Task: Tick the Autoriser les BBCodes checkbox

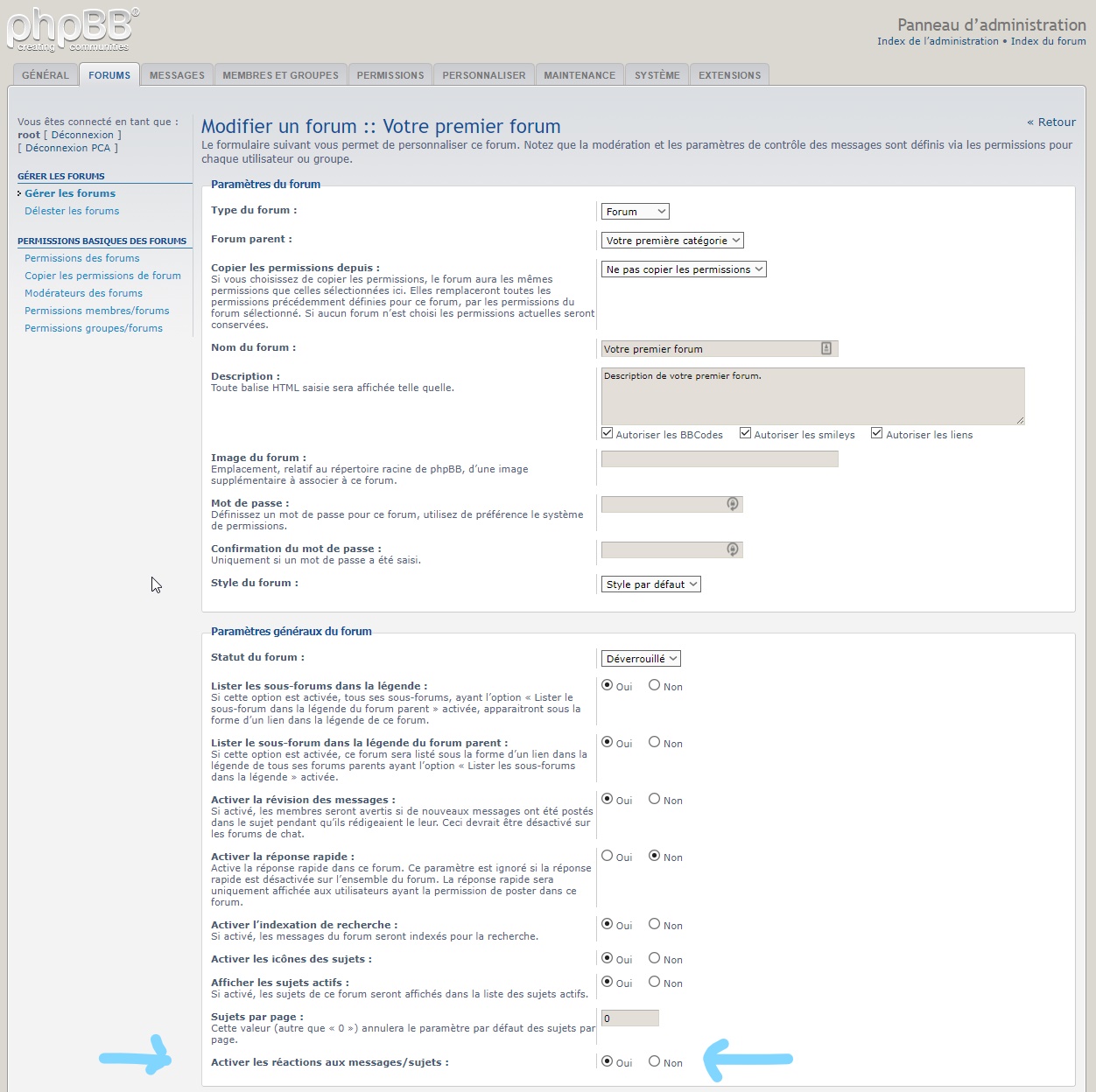Action: pyautogui.click(x=607, y=433)
